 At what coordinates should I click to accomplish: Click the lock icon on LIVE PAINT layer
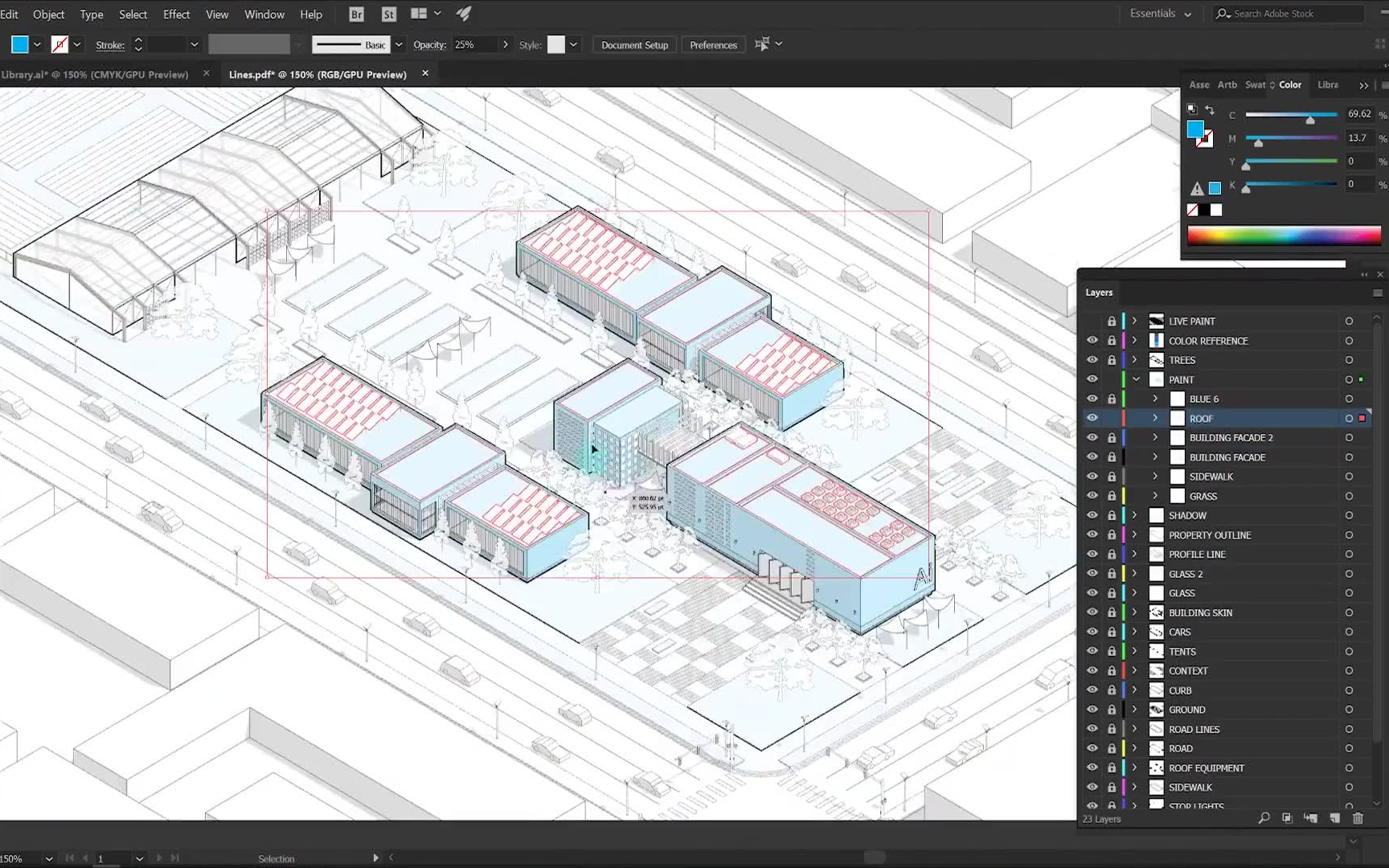(x=1112, y=321)
